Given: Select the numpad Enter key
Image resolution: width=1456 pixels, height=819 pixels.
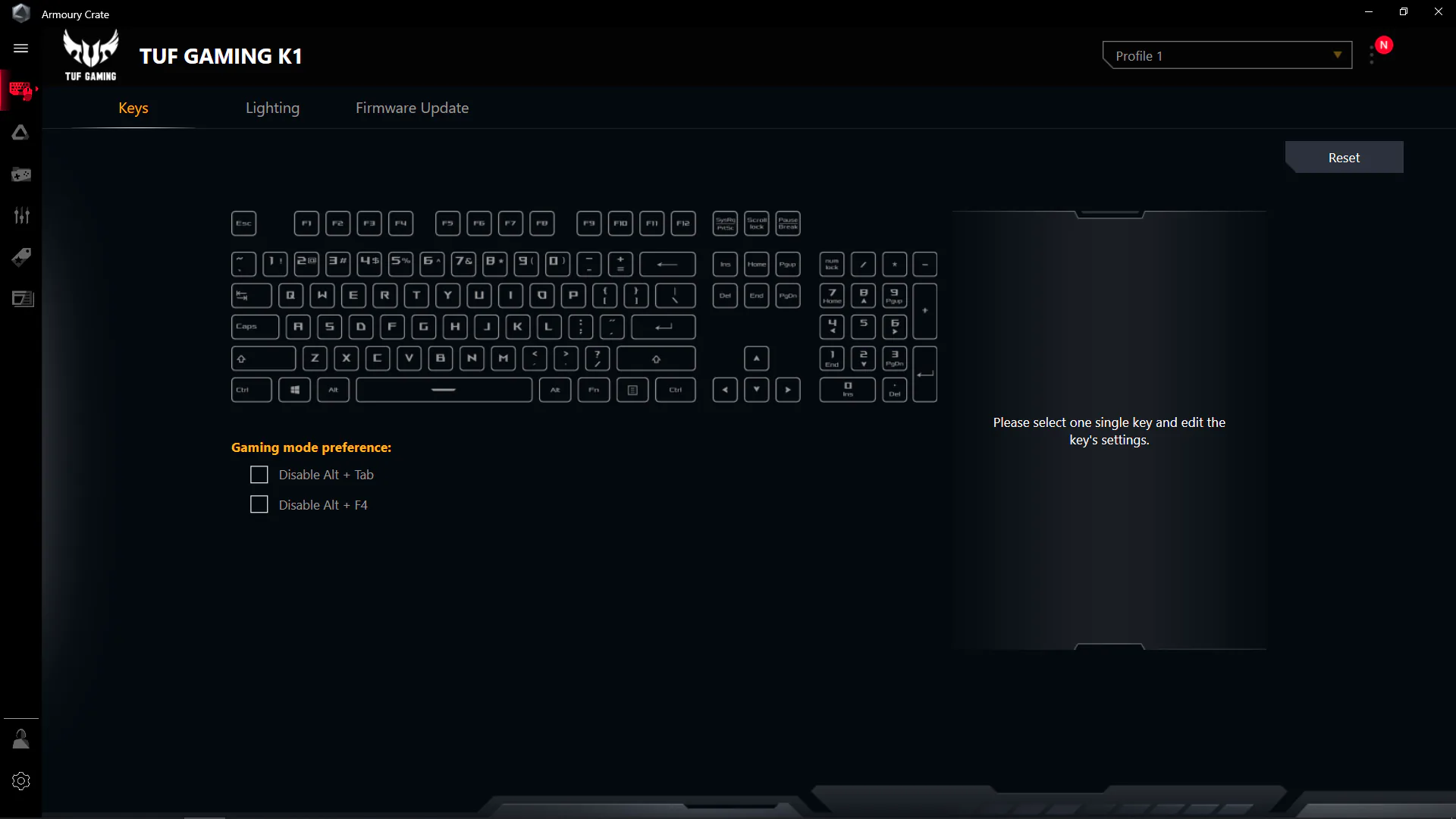Looking at the screenshot, I should coord(924,375).
